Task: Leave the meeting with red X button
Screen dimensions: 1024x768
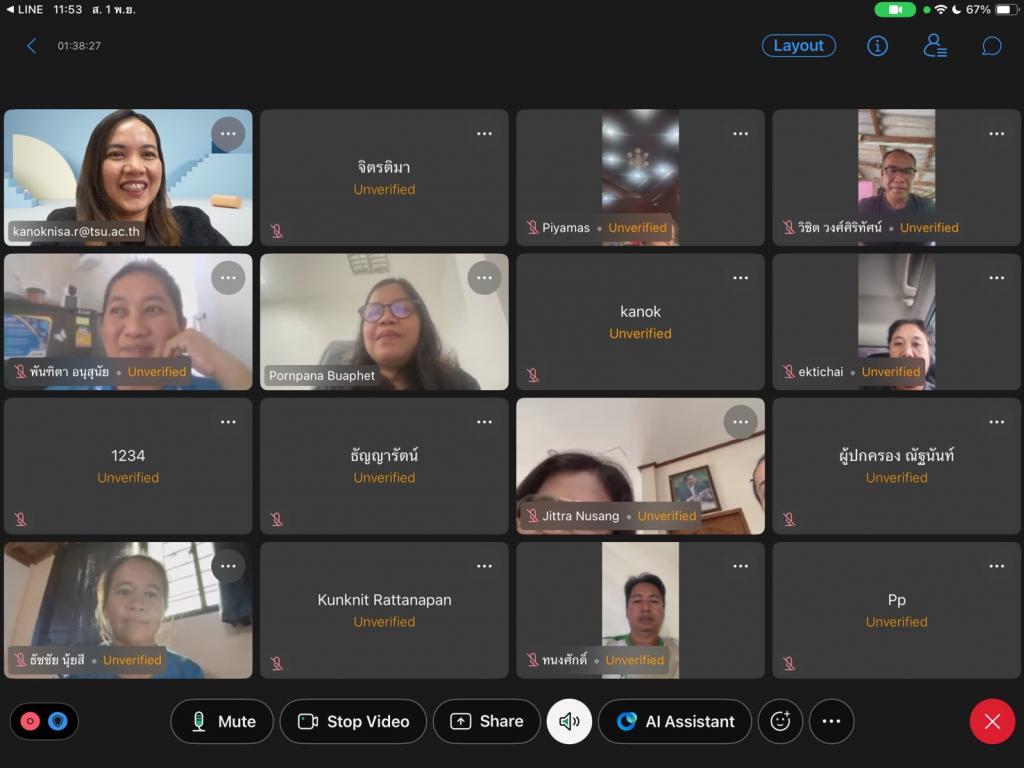Action: click(x=991, y=721)
